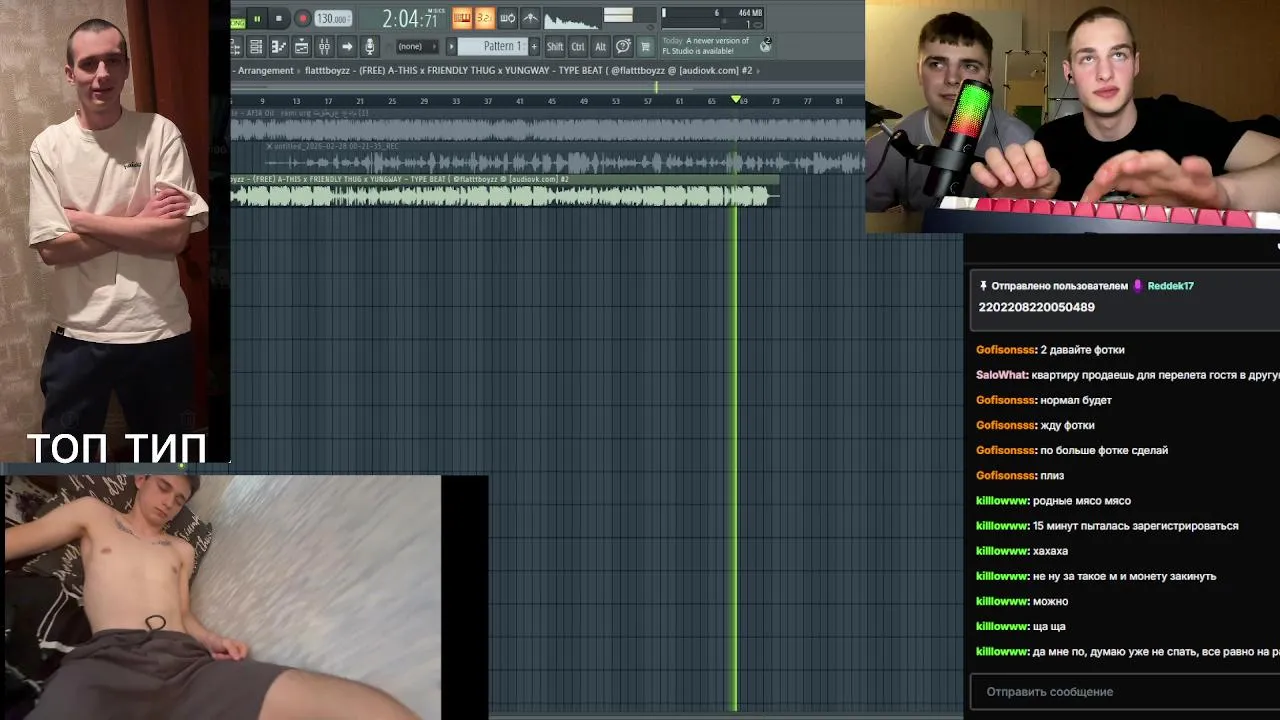Click the notification badge icon
The height and width of the screenshot is (720, 1280).
(766, 45)
